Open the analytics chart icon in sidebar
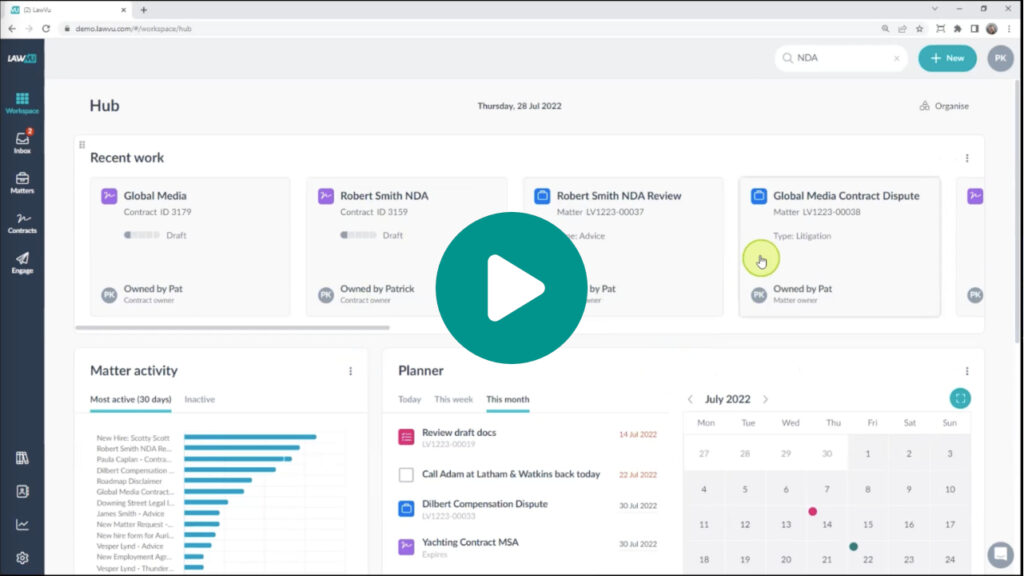Image resolution: width=1024 pixels, height=576 pixels. coord(22,524)
